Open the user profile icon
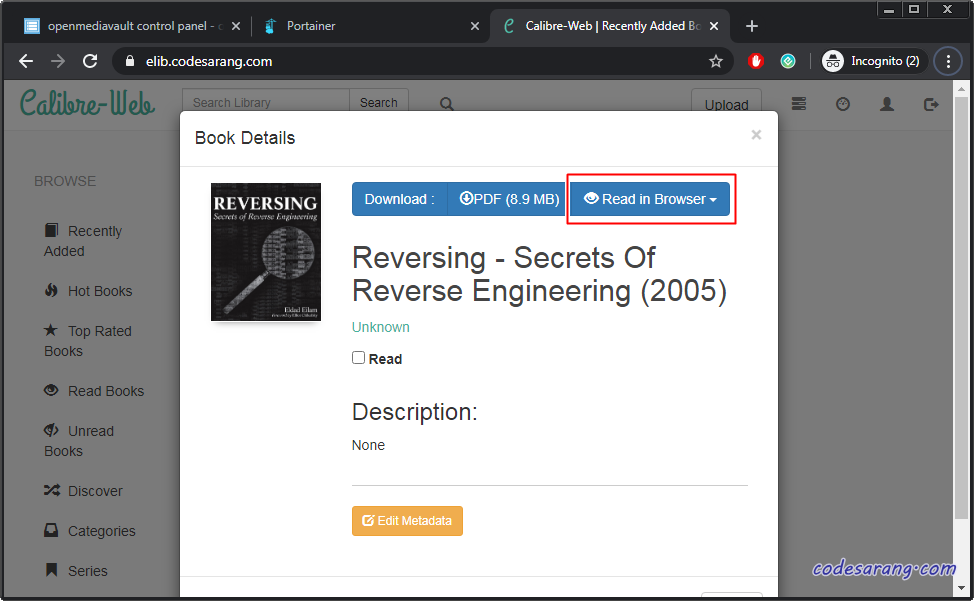This screenshot has width=974, height=601. pos(887,104)
